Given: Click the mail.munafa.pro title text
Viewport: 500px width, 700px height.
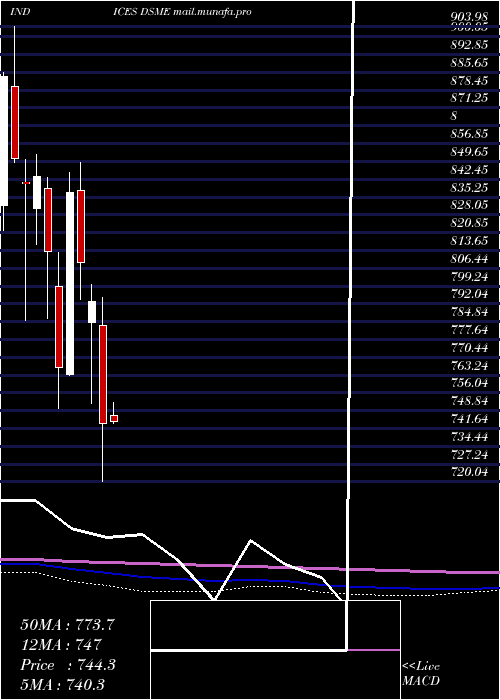Looking at the screenshot, I should [x=212, y=12].
